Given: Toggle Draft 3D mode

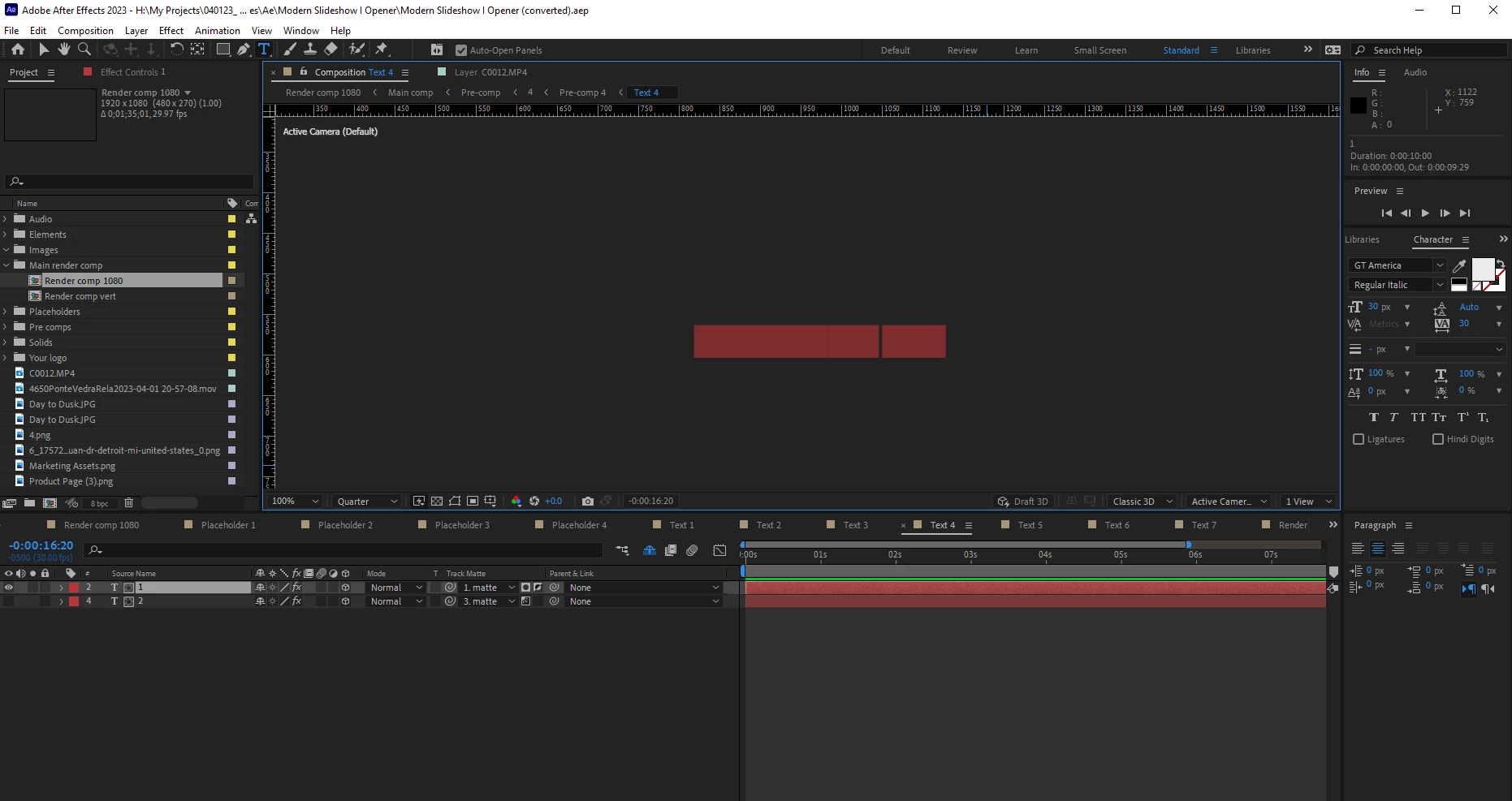Looking at the screenshot, I should 1022,502.
